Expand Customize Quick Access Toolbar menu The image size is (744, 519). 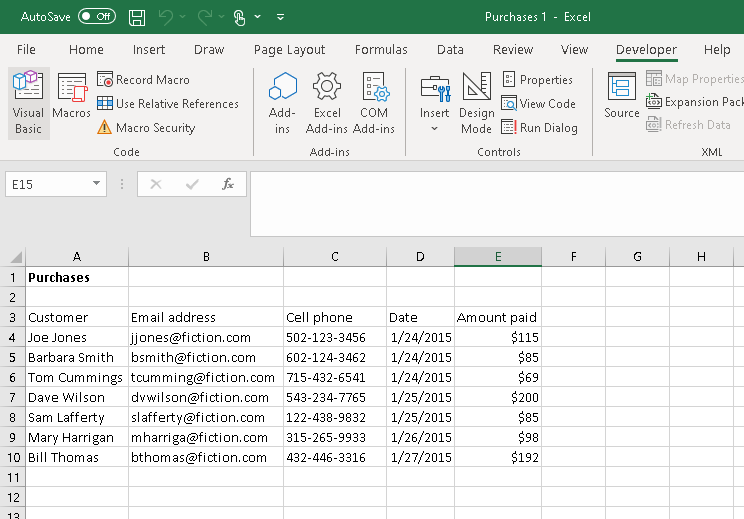[x=280, y=17]
